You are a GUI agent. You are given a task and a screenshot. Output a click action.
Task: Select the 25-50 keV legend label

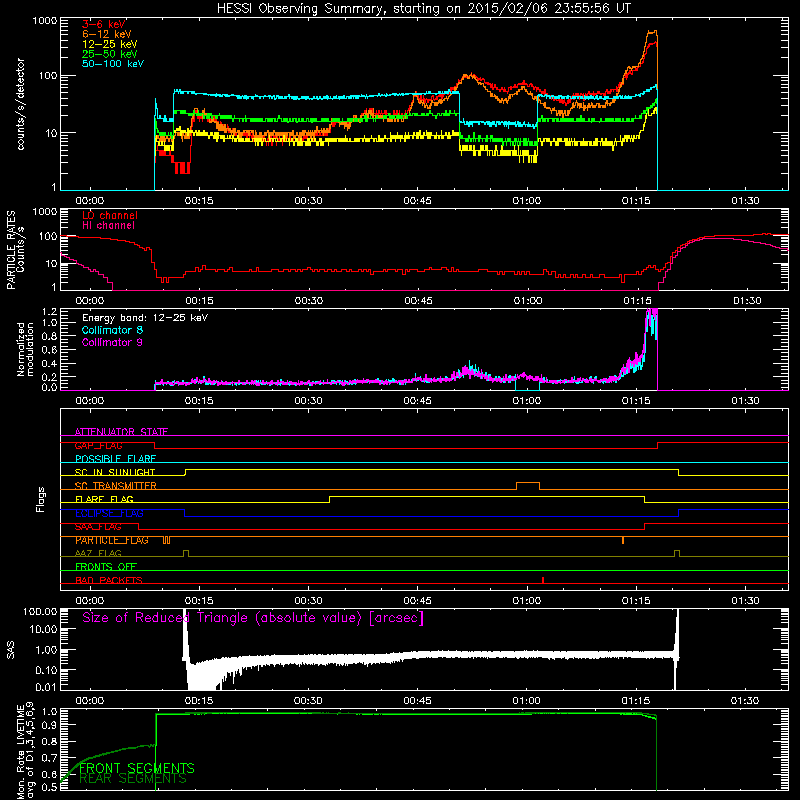tap(110, 54)
